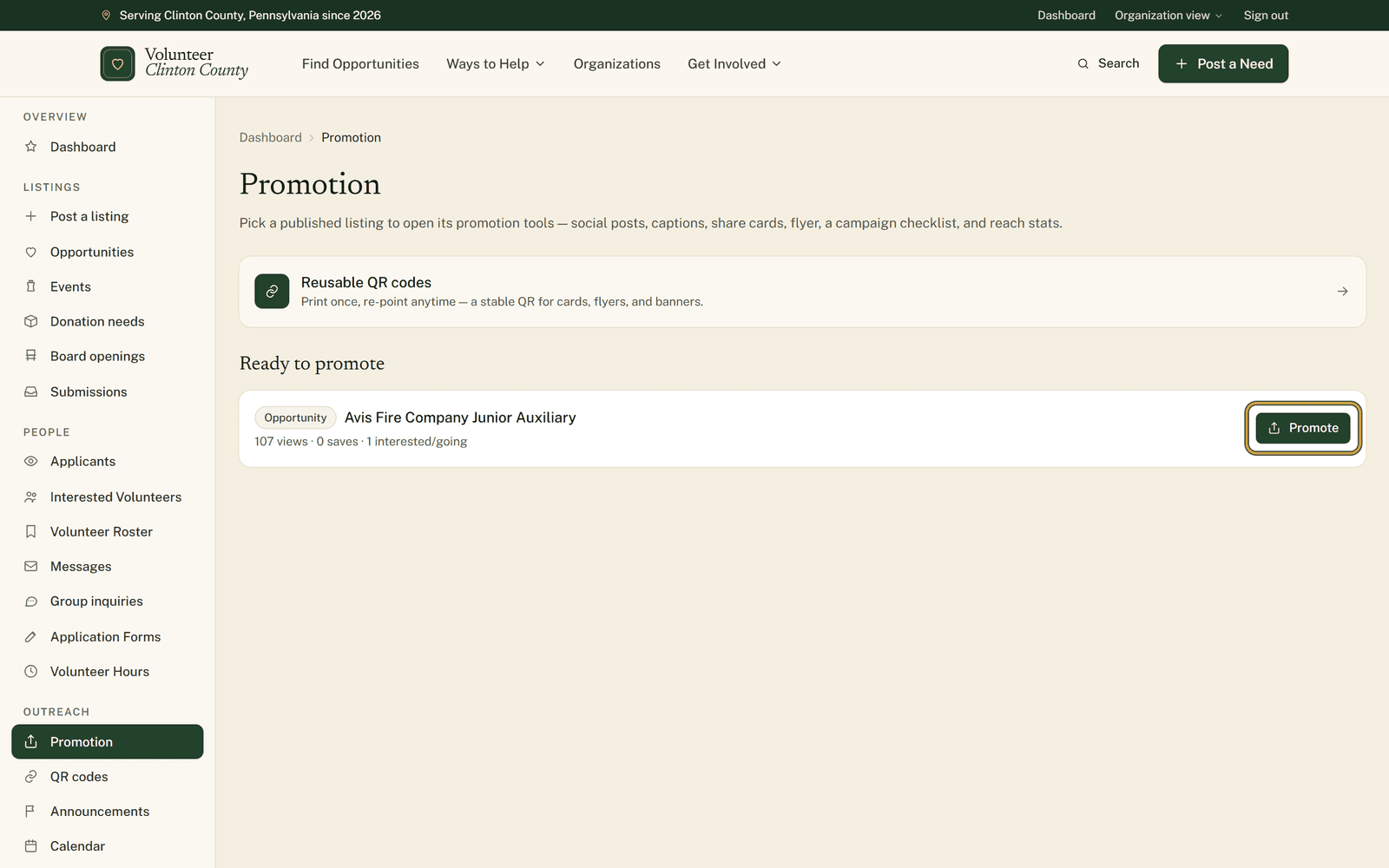Open Calendar in the sidebar
This screenshot has height=868, width=1389.
(x=108, y=845)
